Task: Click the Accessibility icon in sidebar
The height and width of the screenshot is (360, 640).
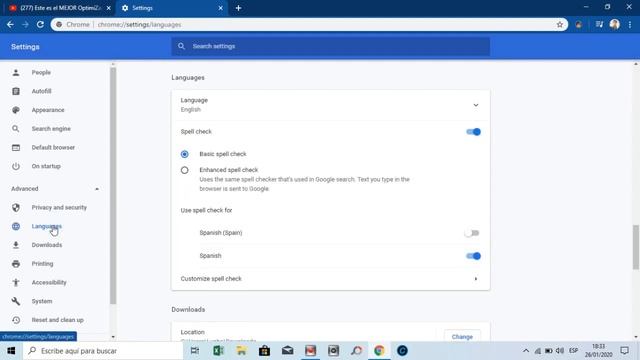Action: [x=16, y=282]
